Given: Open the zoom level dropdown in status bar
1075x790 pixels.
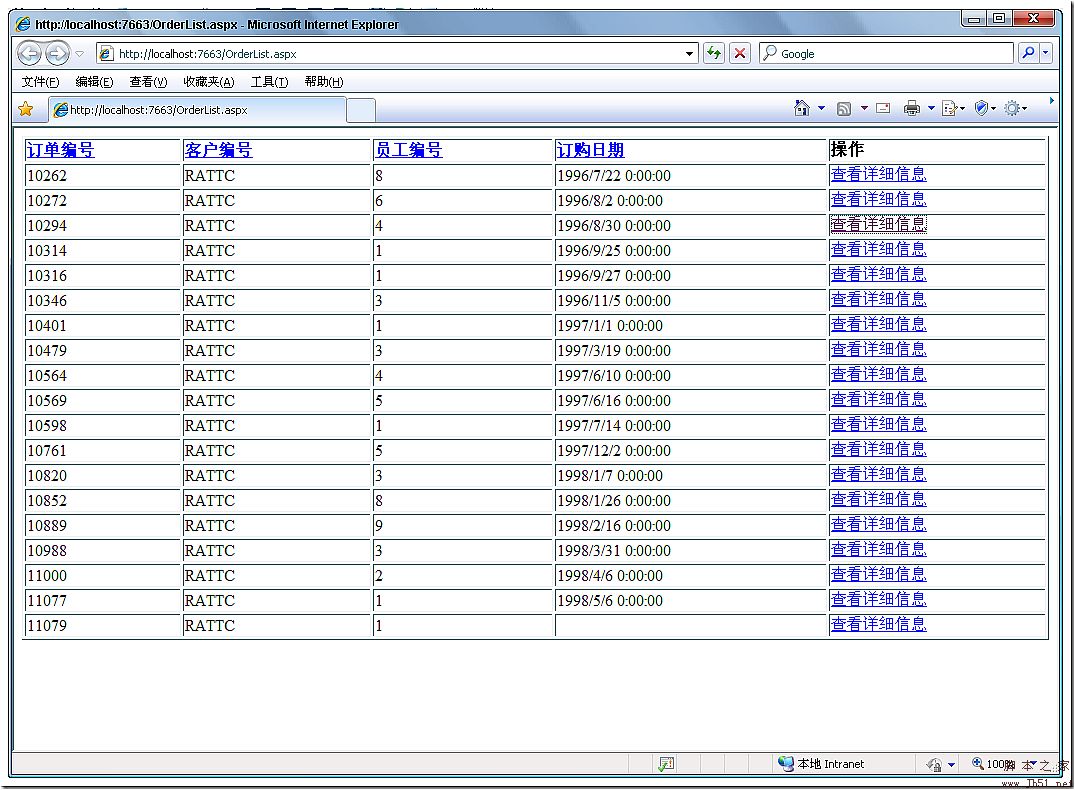Looking at the screenshot, I should point(1000,764).
